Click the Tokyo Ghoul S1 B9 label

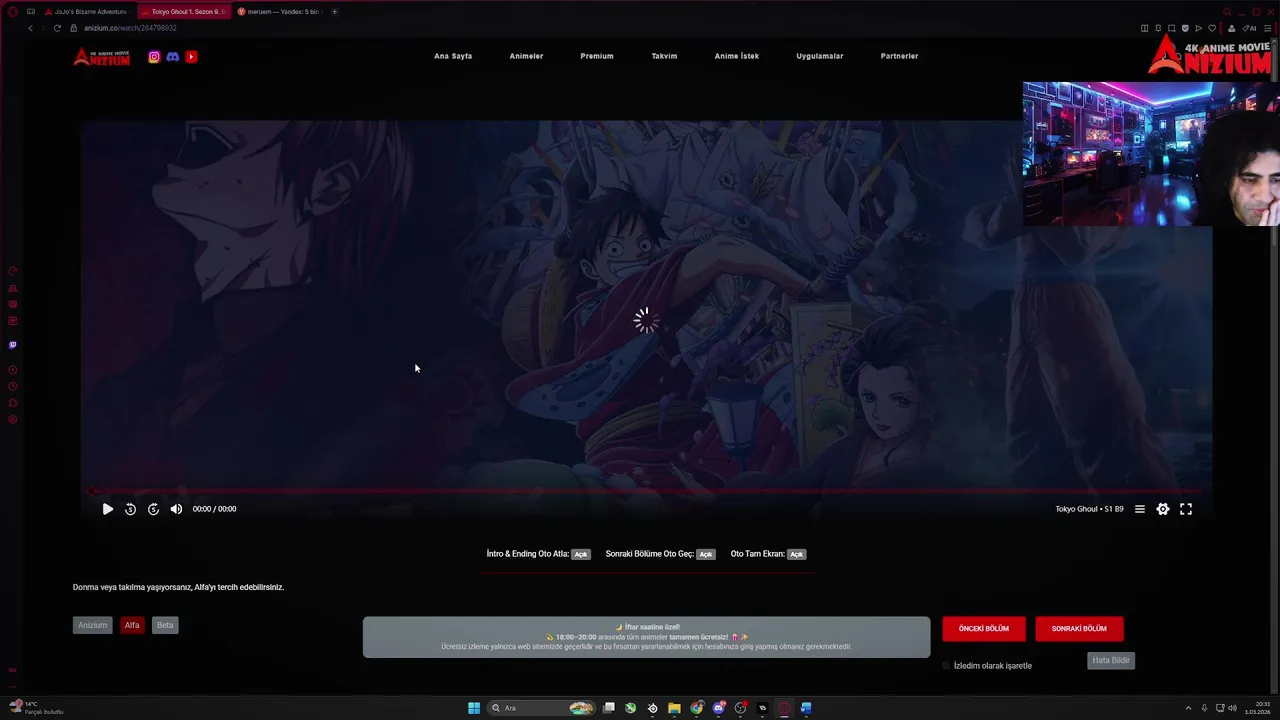(x=1089, y=509)
